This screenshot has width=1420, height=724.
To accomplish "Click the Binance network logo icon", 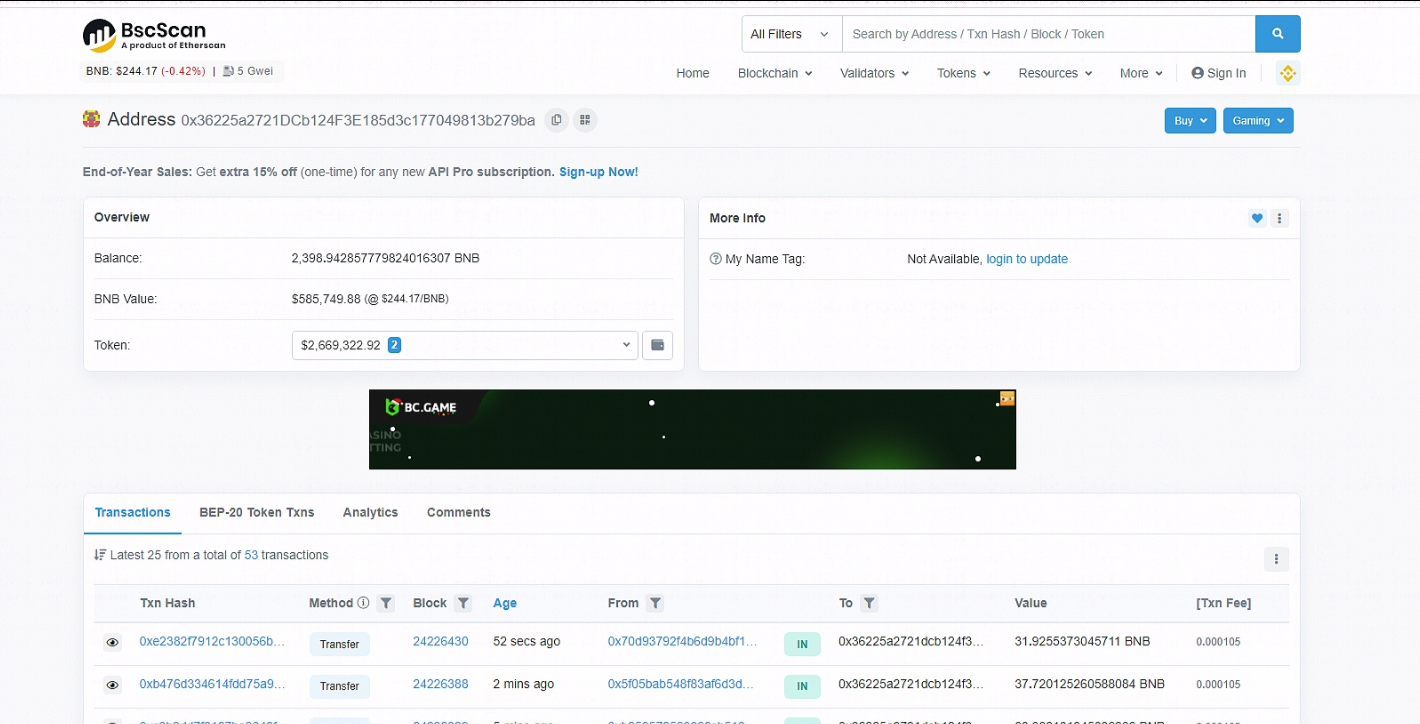I will (1288, 73).
